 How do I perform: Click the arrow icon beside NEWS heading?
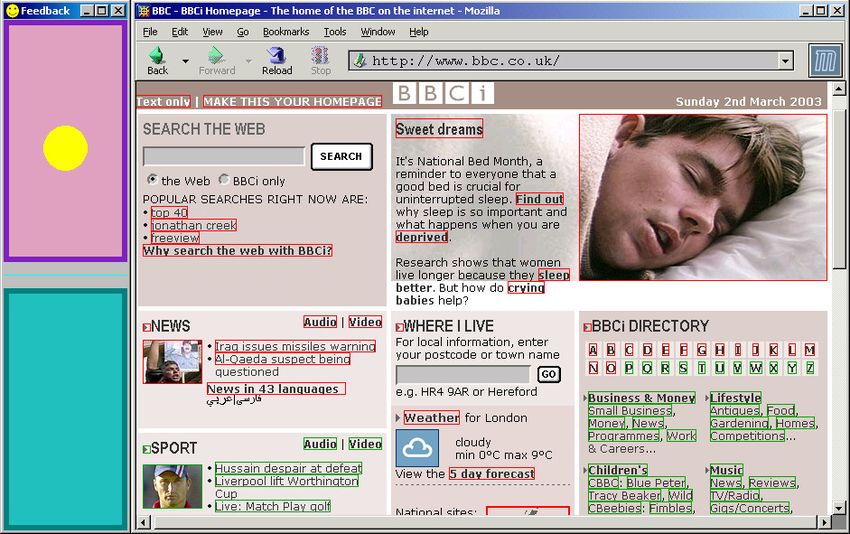(x=146, y=327)
